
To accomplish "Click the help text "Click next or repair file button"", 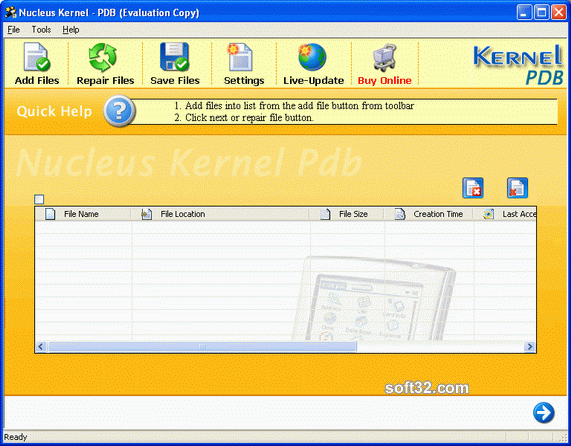I will [x=249, y=118].
